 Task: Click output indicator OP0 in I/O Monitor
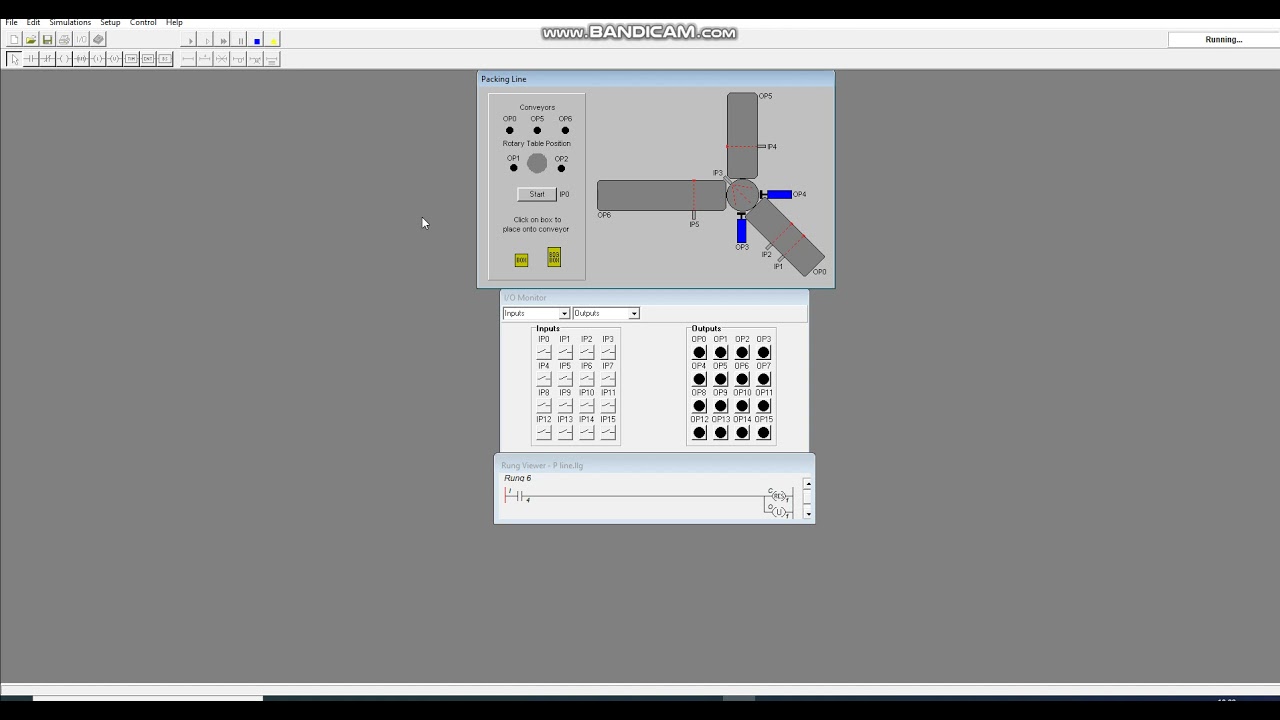pos(699,352)
